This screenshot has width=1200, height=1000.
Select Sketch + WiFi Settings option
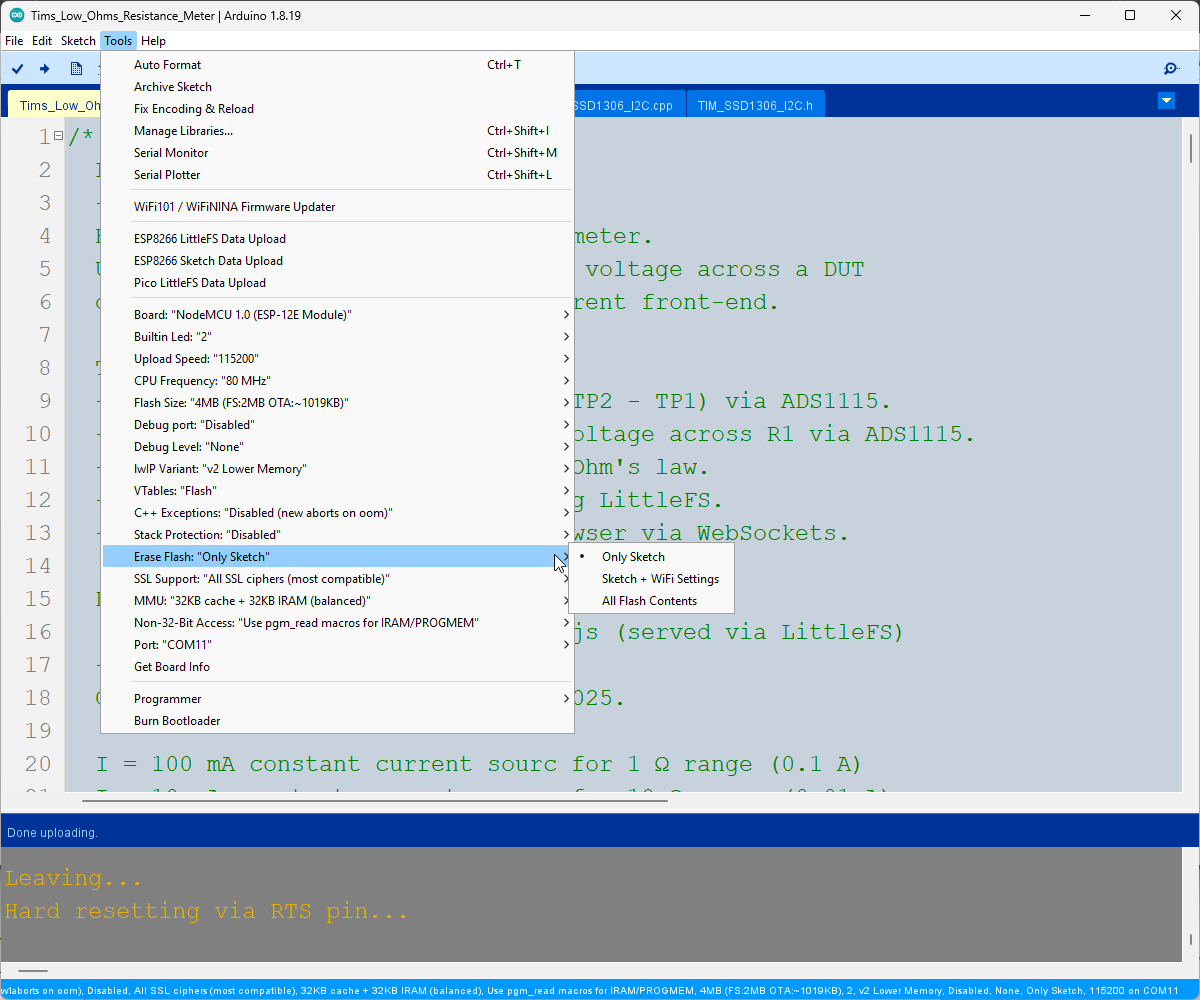point(651,579)
